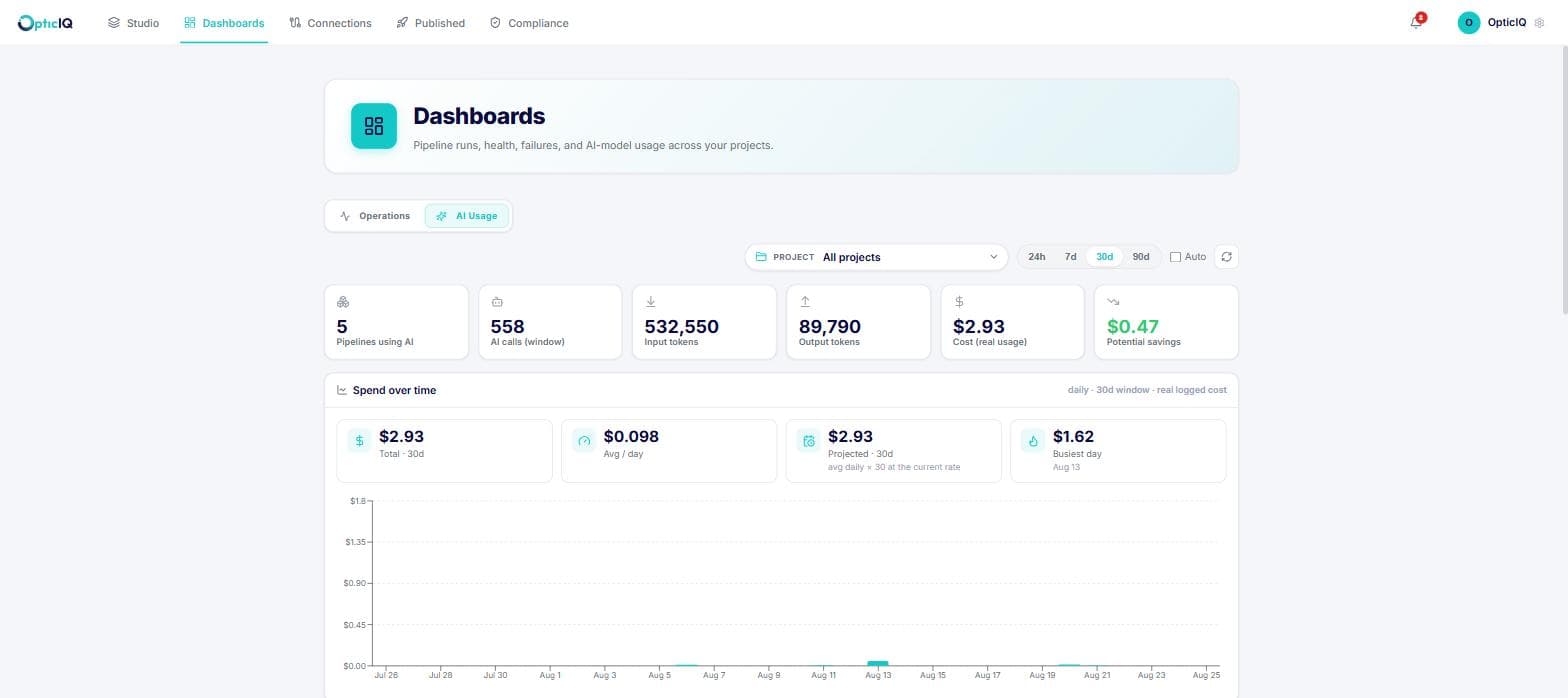Click the $0.098 Avg / day value
Image resolution: width=1568 pixels, height=698 pixels.
pos(631,436)
